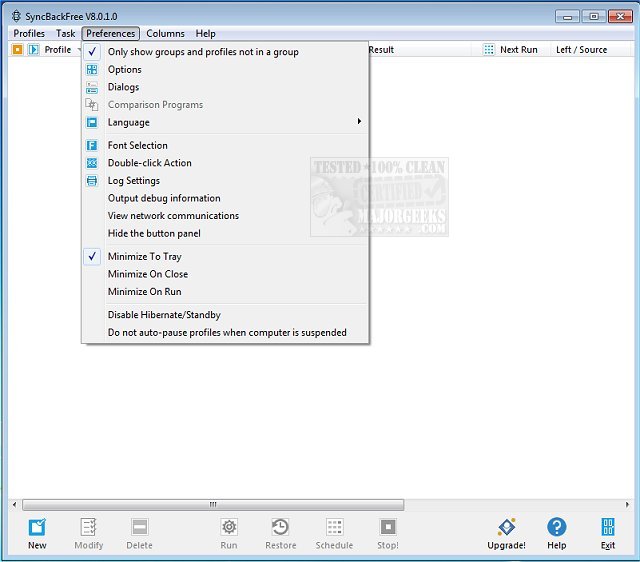Viewport: 640px width, 562px height.
Task: Click the Run gear icon
Action: 229,527
